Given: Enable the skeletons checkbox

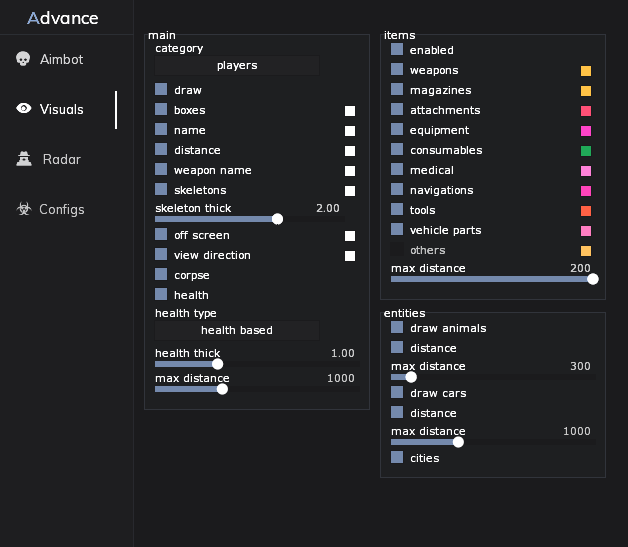Looking at the screenshot, I should [x=161, y=190].
